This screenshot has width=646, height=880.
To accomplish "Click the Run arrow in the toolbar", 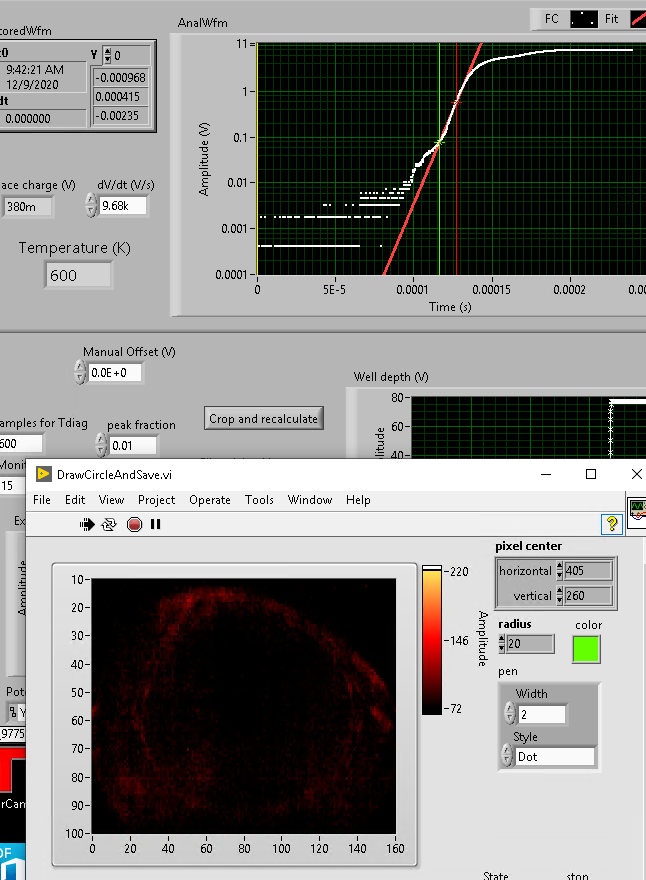I will pos(89,524).
